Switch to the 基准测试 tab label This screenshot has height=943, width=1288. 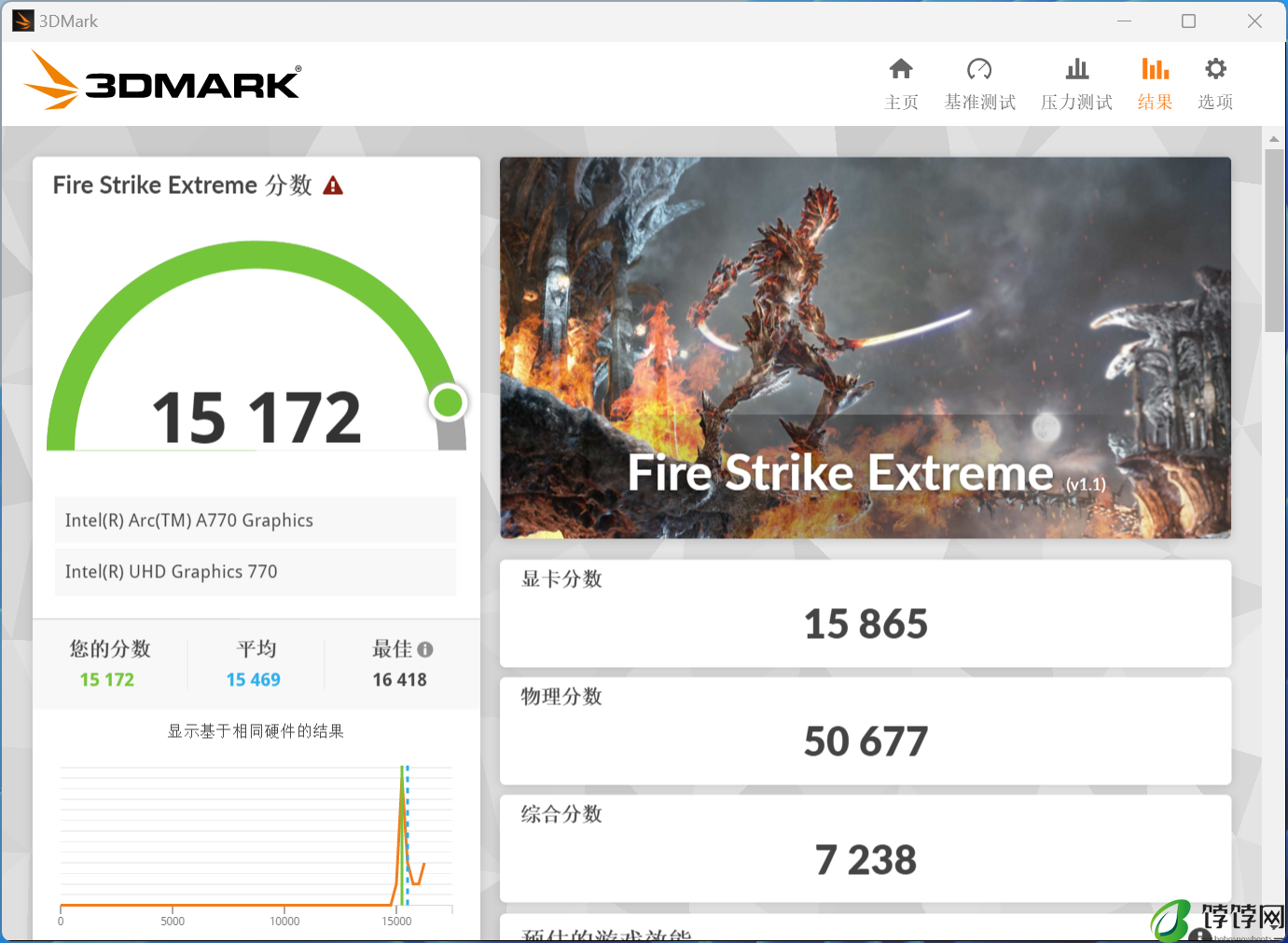click(x=979, y=102)
